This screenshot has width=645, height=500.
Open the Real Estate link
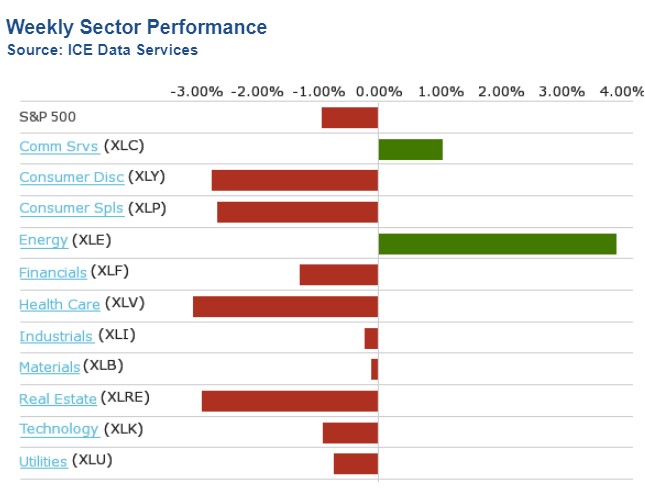tap(58, 399)
